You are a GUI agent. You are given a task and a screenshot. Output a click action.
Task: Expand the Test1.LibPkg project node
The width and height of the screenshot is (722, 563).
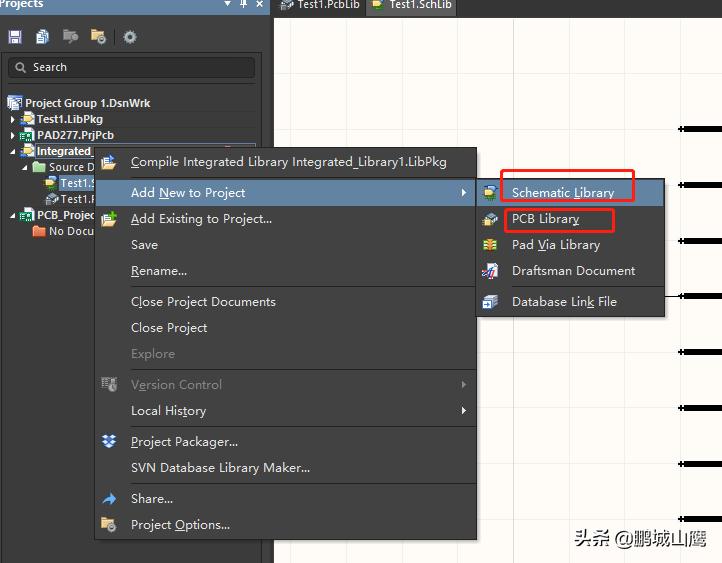pyautogui.click(x=13, y=120)
